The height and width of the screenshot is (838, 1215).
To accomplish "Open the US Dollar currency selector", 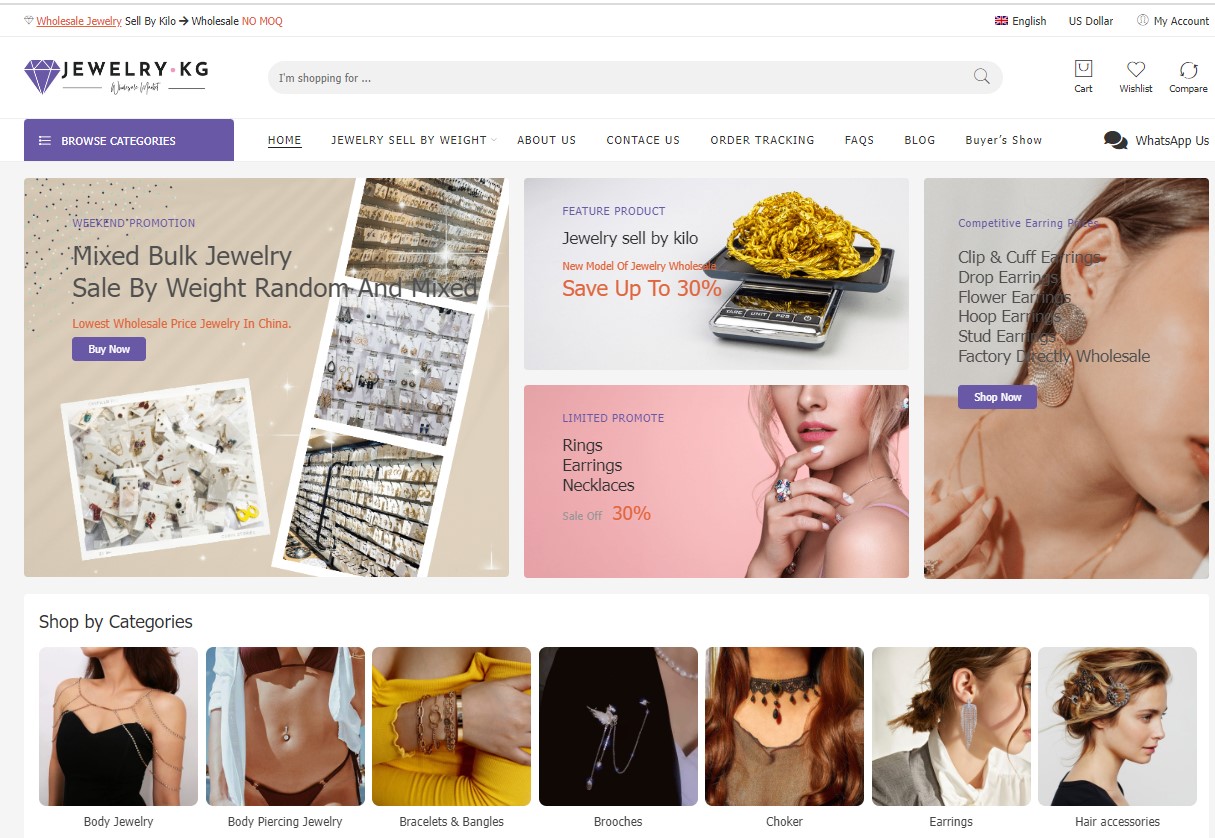I will click(1090, 21).
